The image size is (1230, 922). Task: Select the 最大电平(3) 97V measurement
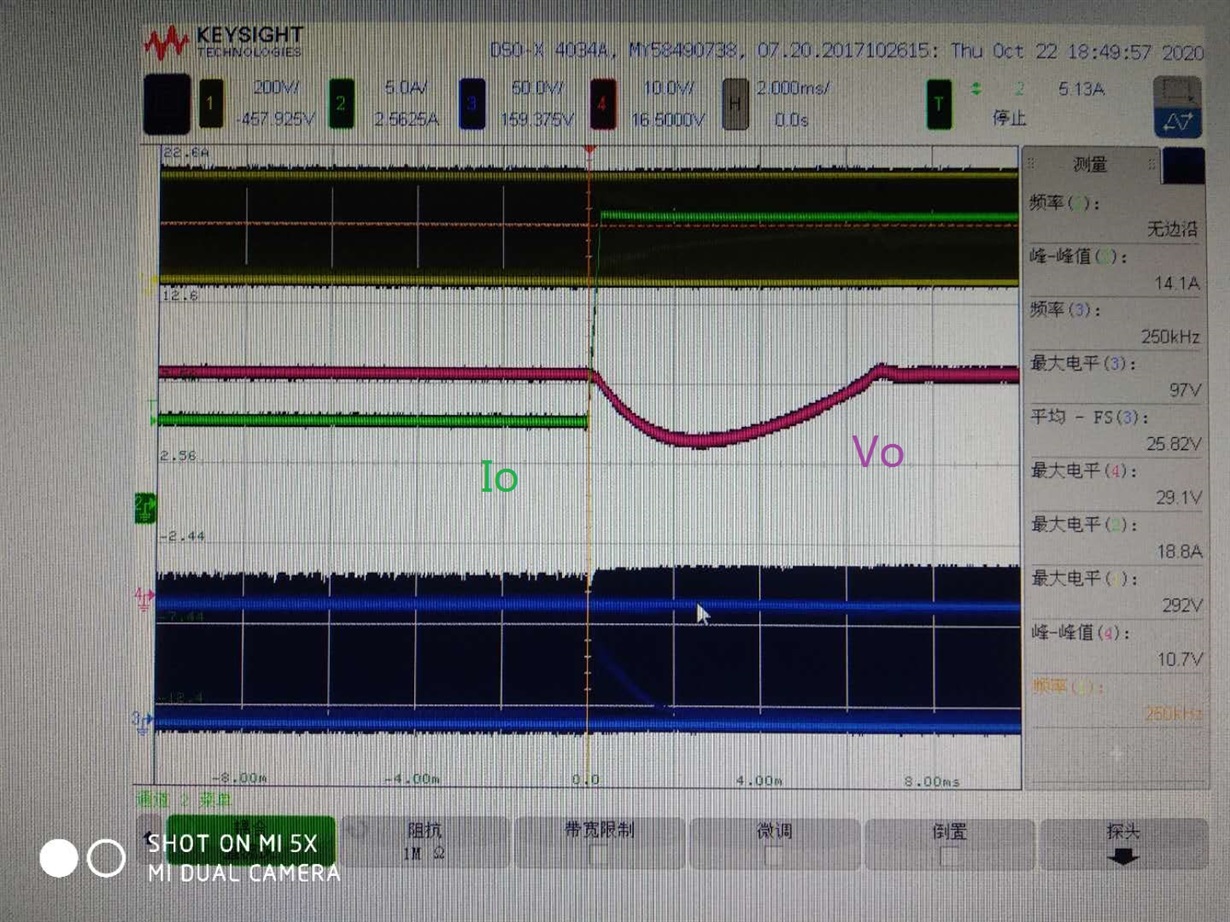[1115, 376]
